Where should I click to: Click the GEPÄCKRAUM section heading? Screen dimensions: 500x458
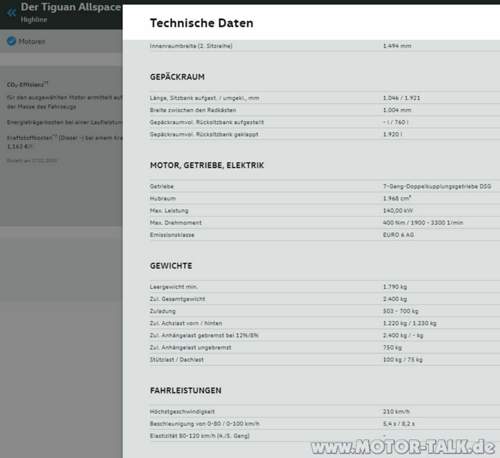tap(177, 77)
